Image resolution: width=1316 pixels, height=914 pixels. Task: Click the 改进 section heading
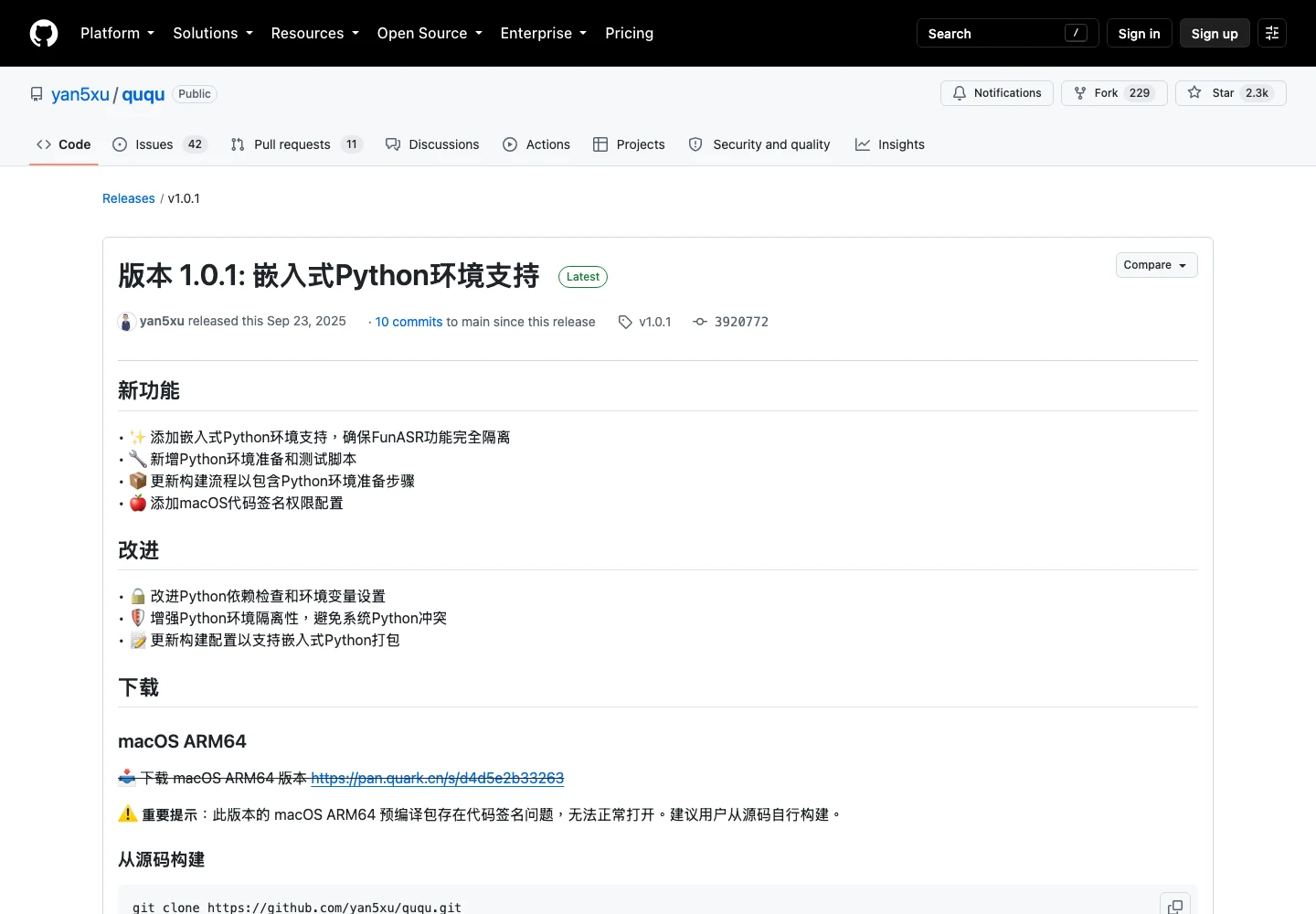[x=139, y=550]
